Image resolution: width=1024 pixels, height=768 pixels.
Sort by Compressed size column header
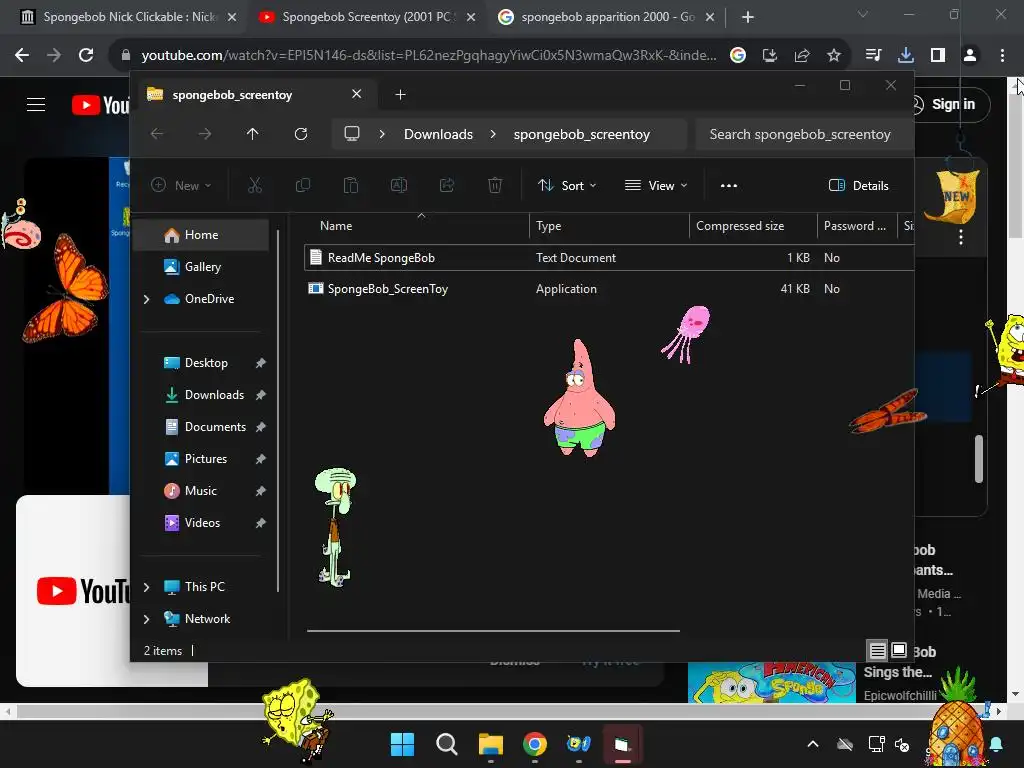pos(740,226)
